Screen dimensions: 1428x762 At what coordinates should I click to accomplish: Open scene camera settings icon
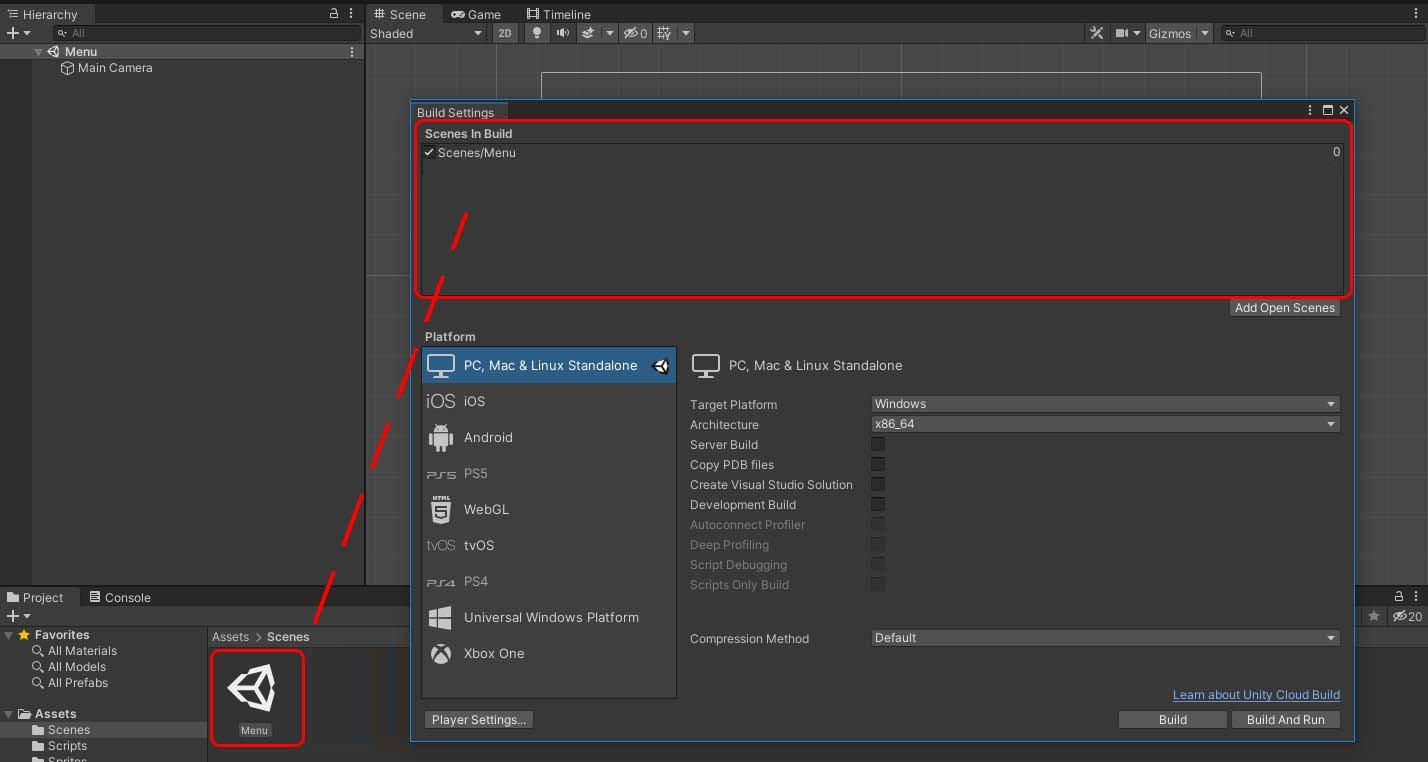tap(1123, 33)
